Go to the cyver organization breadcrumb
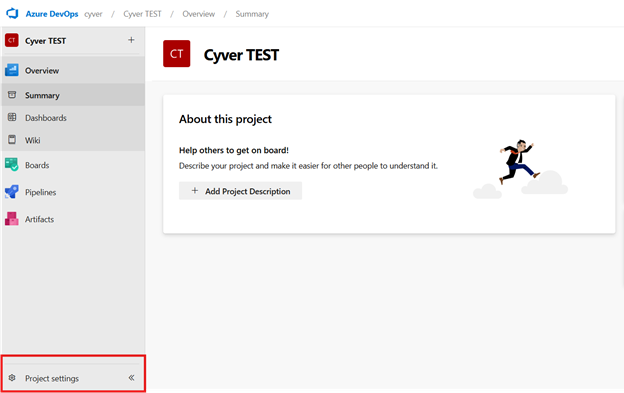This screenshot has height=393, width=624. coord(93,14)
